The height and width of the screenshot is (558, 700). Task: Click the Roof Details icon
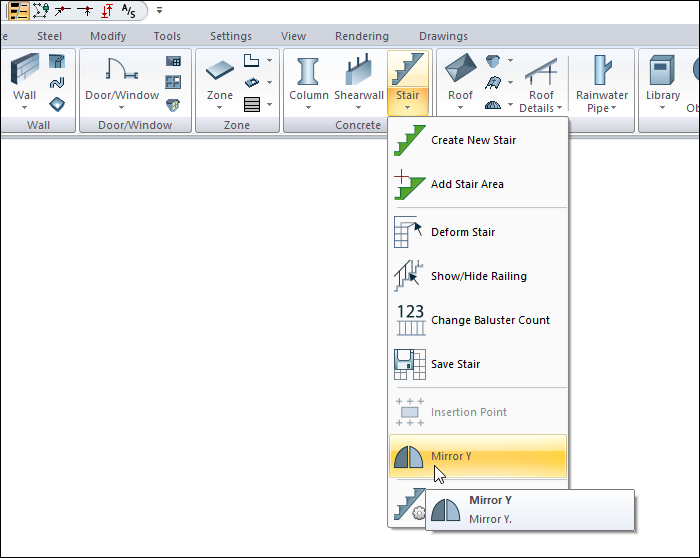(x=541, y=72)
